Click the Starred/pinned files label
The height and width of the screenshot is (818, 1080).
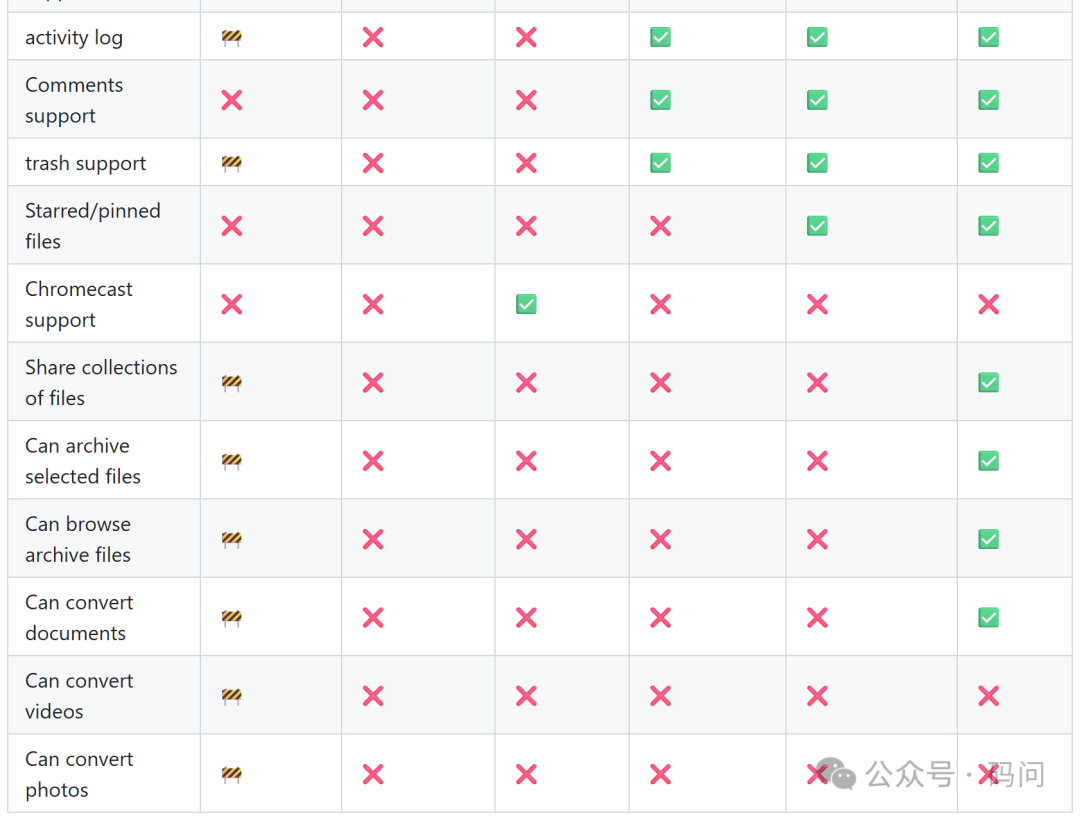pyautogui.click(x=93, y=226)
